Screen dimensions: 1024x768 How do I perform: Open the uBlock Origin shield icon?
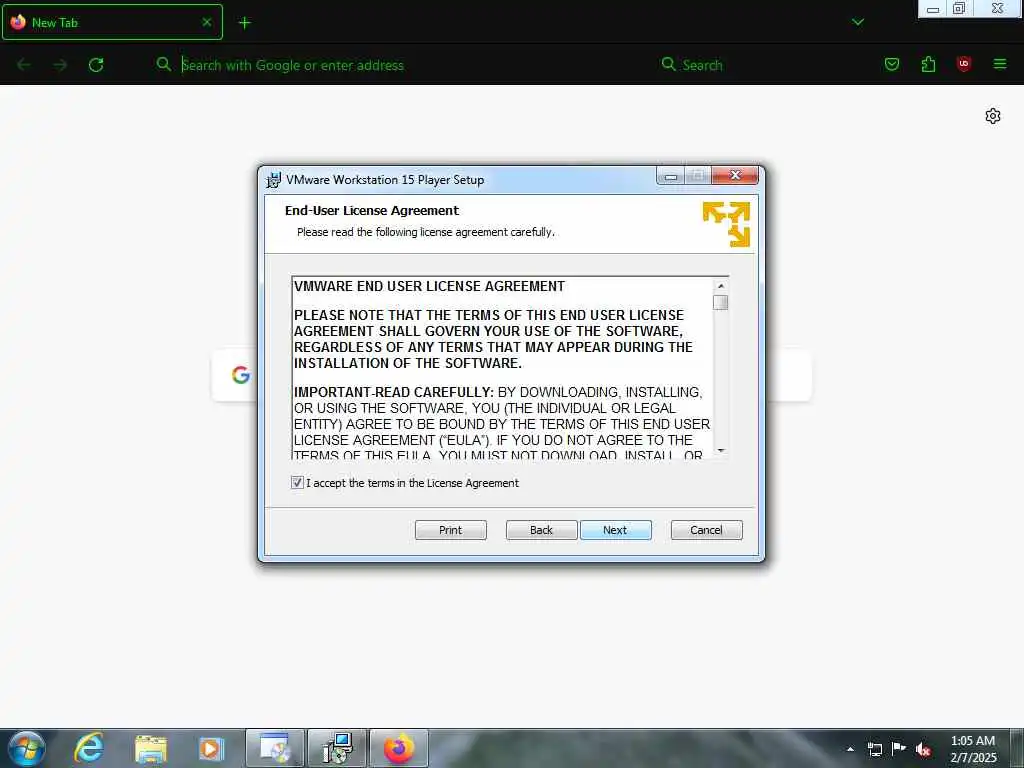click(x=963, y=64)
